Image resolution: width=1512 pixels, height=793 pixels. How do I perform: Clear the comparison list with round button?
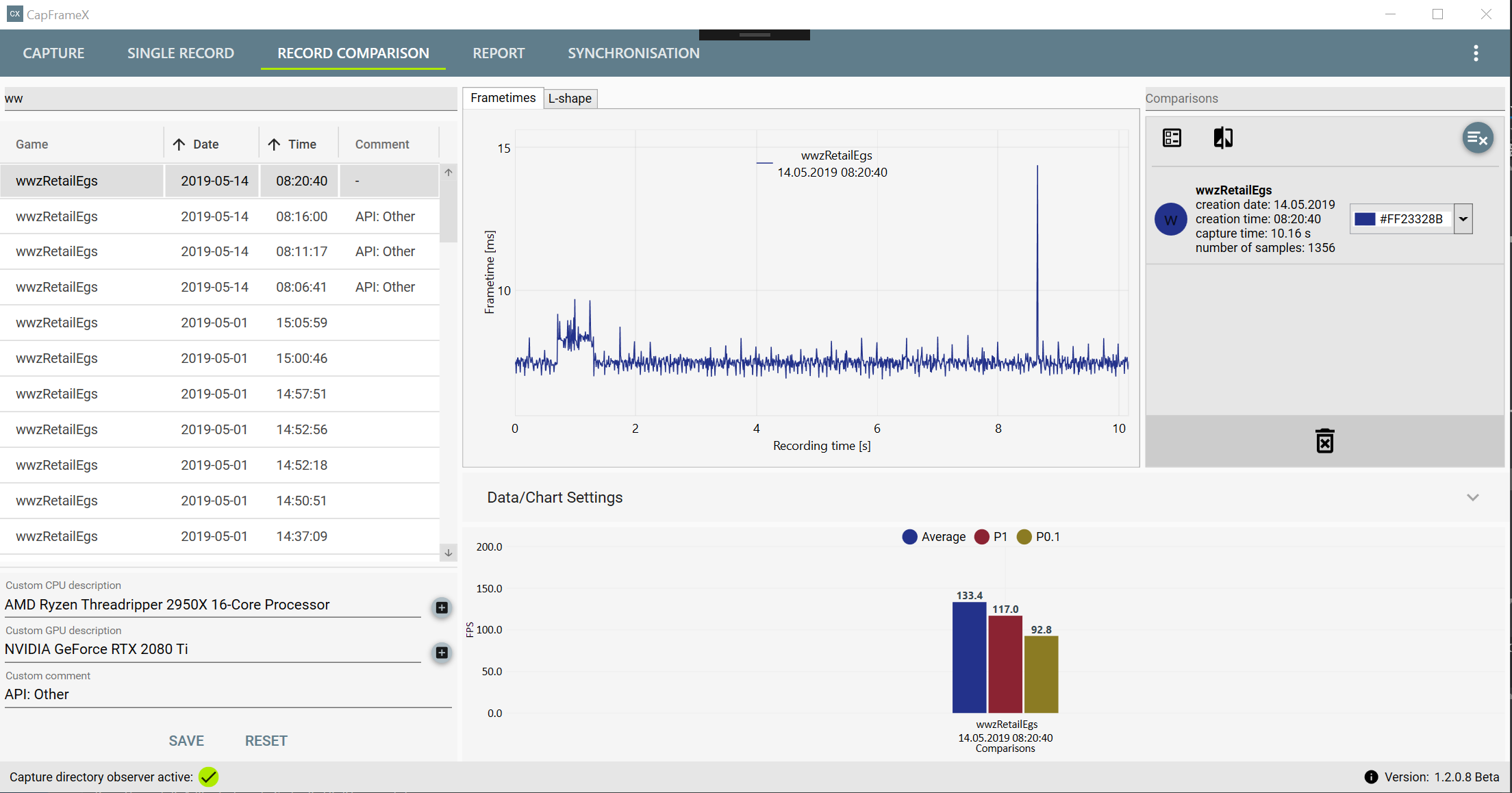pyautogui.click(x=1478, y=138)
